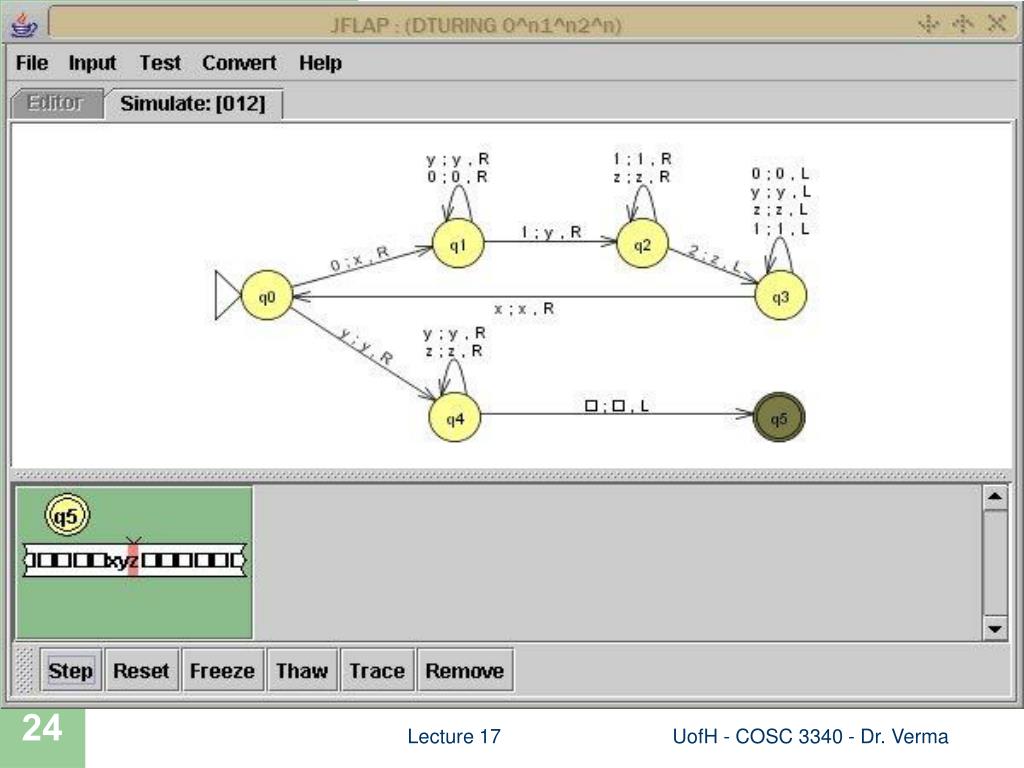Click the highlighted tape head cell
Image resolution: width=1024 pixels, height=768 pixels.
point(133,560)
